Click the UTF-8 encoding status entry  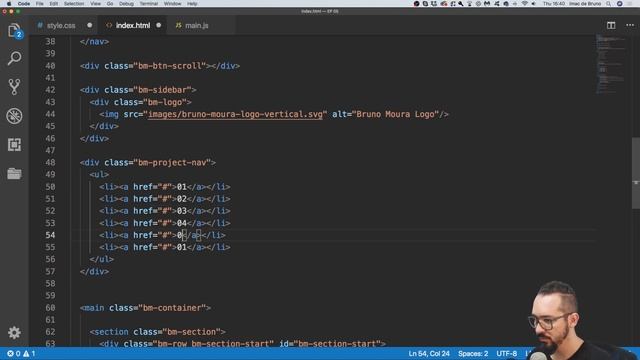point(507,353)
